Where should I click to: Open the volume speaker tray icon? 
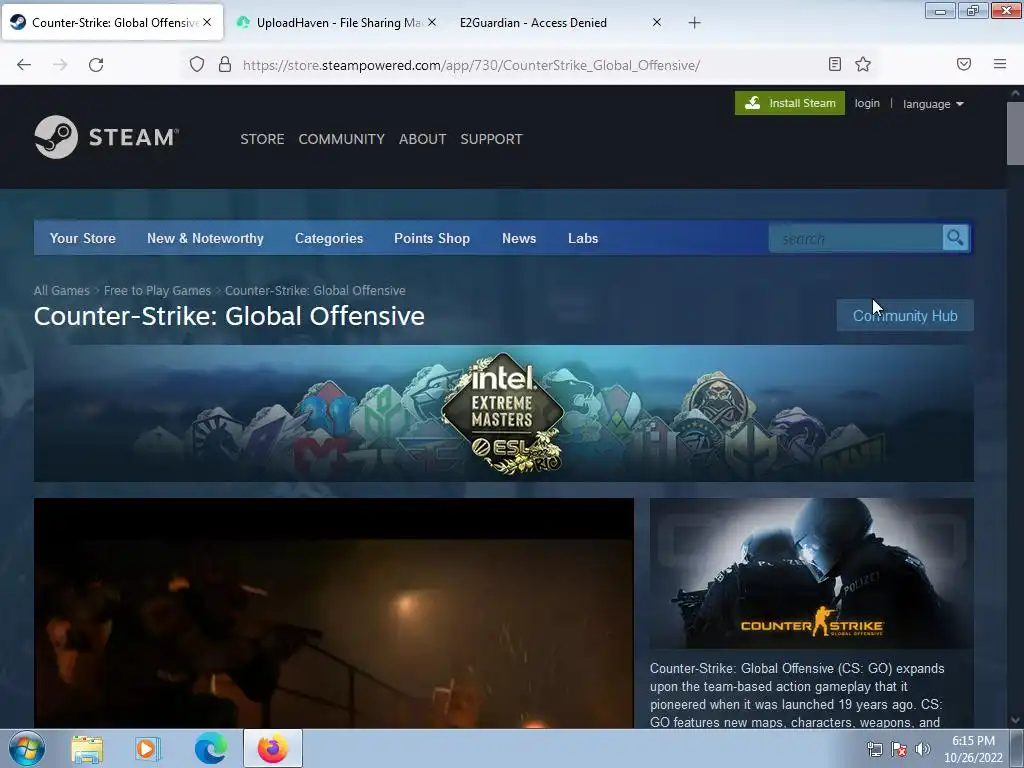(x=922, y=749)
